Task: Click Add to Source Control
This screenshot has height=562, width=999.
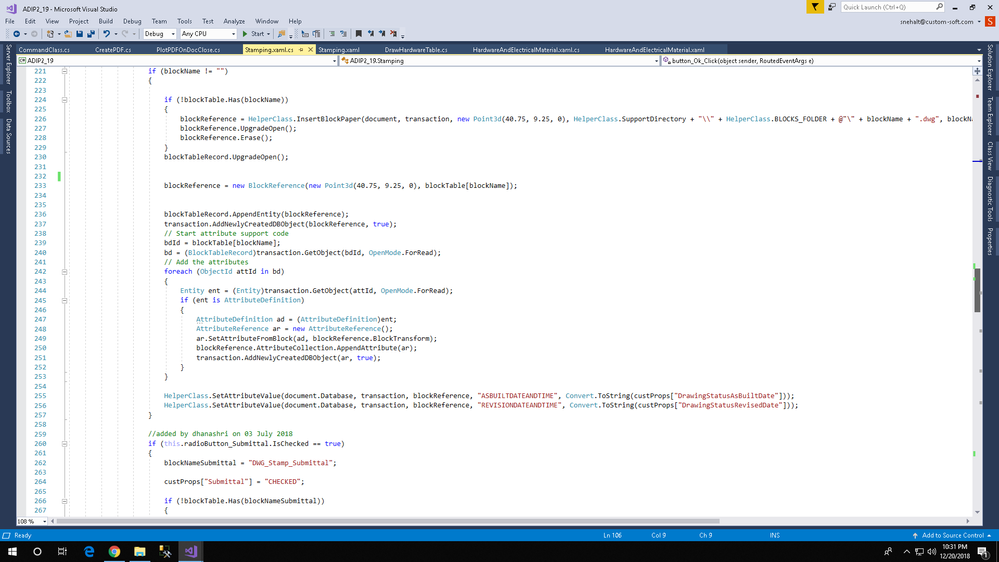Action: click(953, 535)
